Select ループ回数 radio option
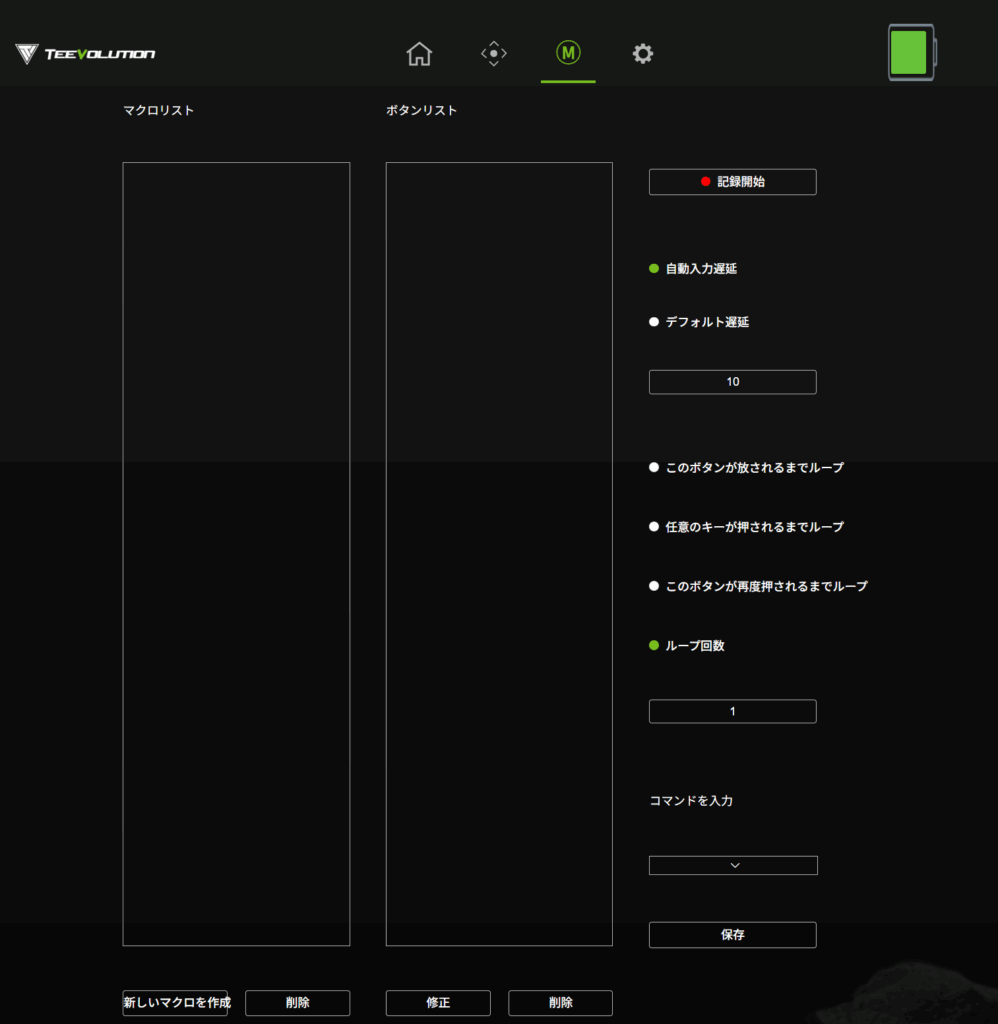Viewport: 998px width, 1024px height. point(654,646)
